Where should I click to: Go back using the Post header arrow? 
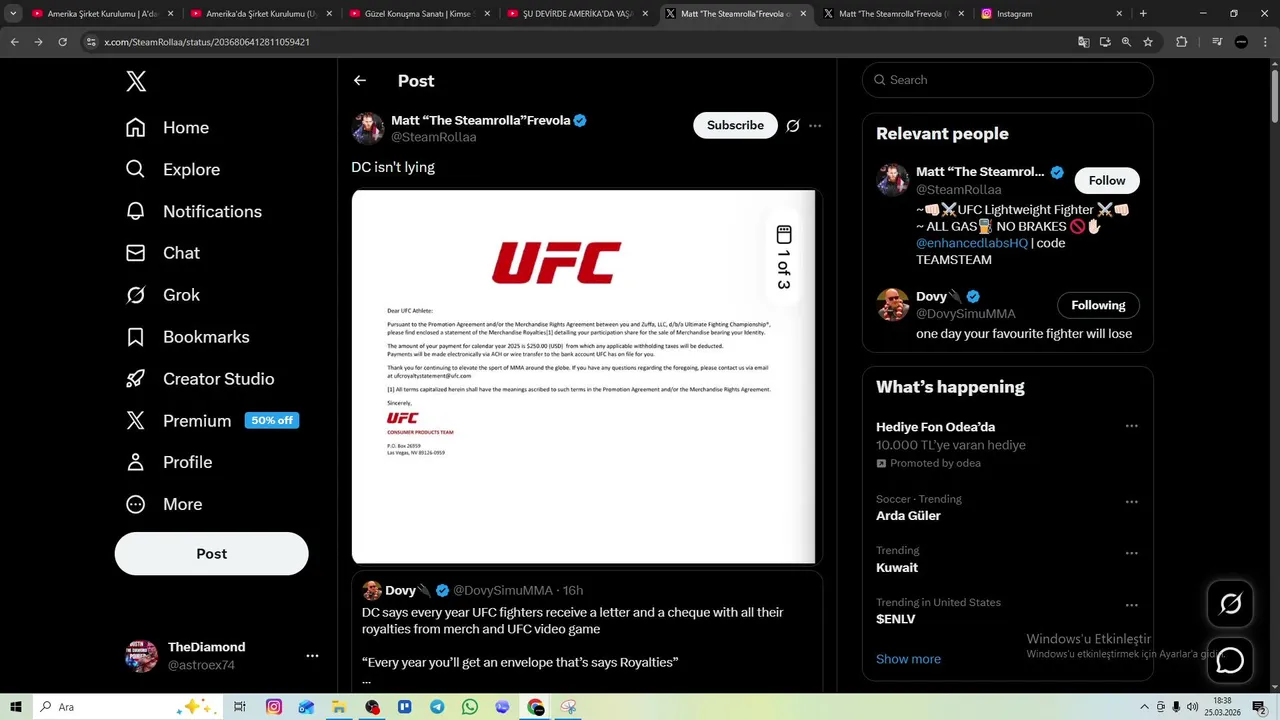(360, 81)
